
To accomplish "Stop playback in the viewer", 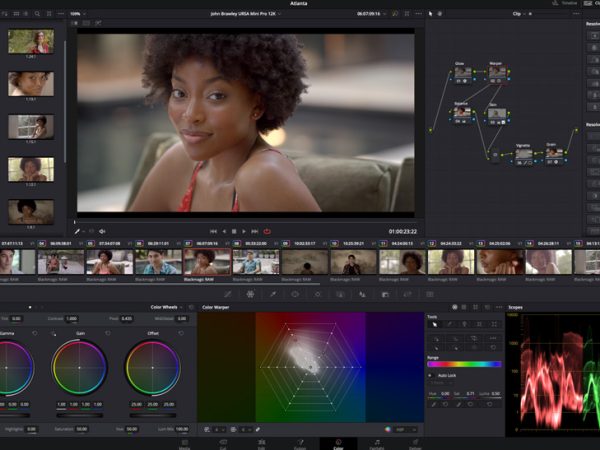I will pos(234,232).
